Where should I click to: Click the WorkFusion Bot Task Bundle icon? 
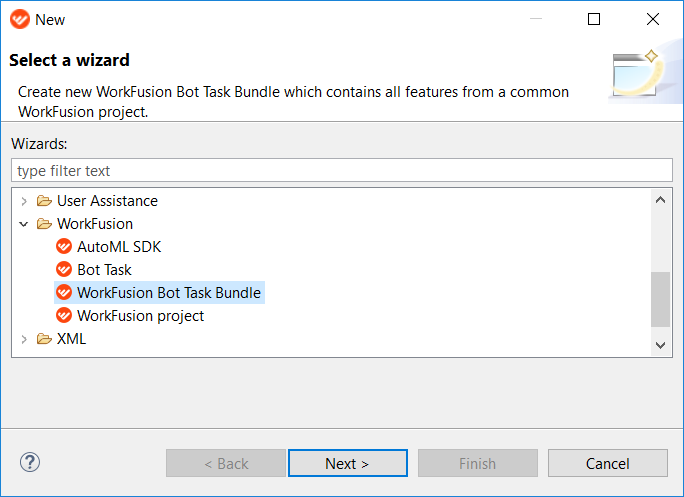pyautogui.click(x=64, y=292)
